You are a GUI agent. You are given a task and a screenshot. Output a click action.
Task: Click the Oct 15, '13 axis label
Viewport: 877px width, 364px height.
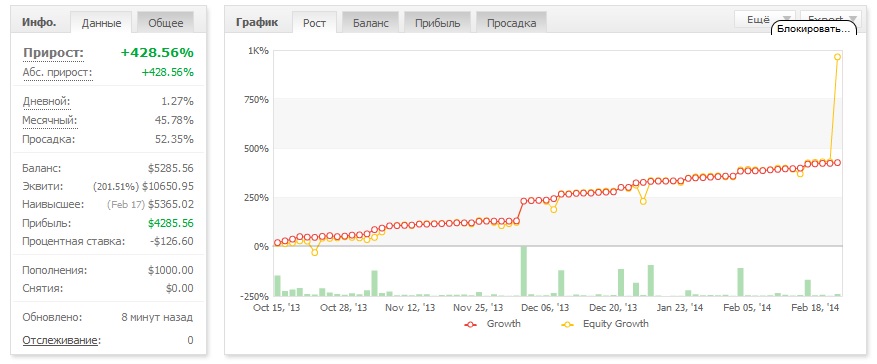(x=277, y=307)
